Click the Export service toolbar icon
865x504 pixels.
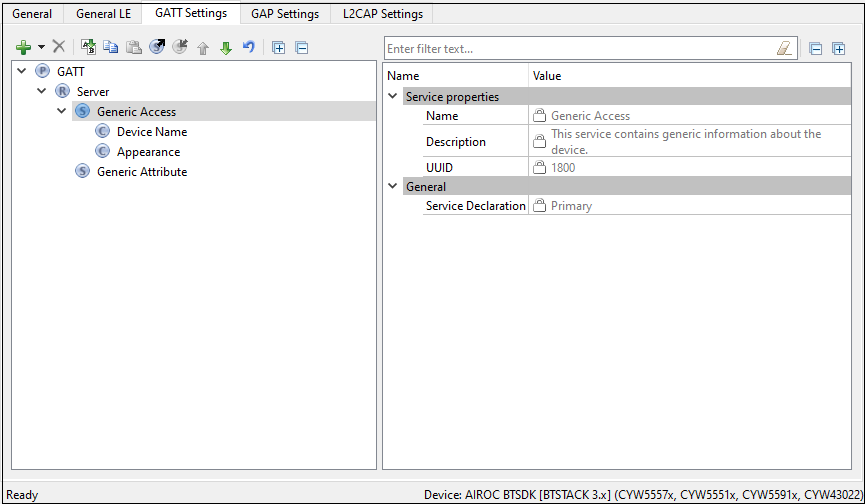[x=157, y=47]
